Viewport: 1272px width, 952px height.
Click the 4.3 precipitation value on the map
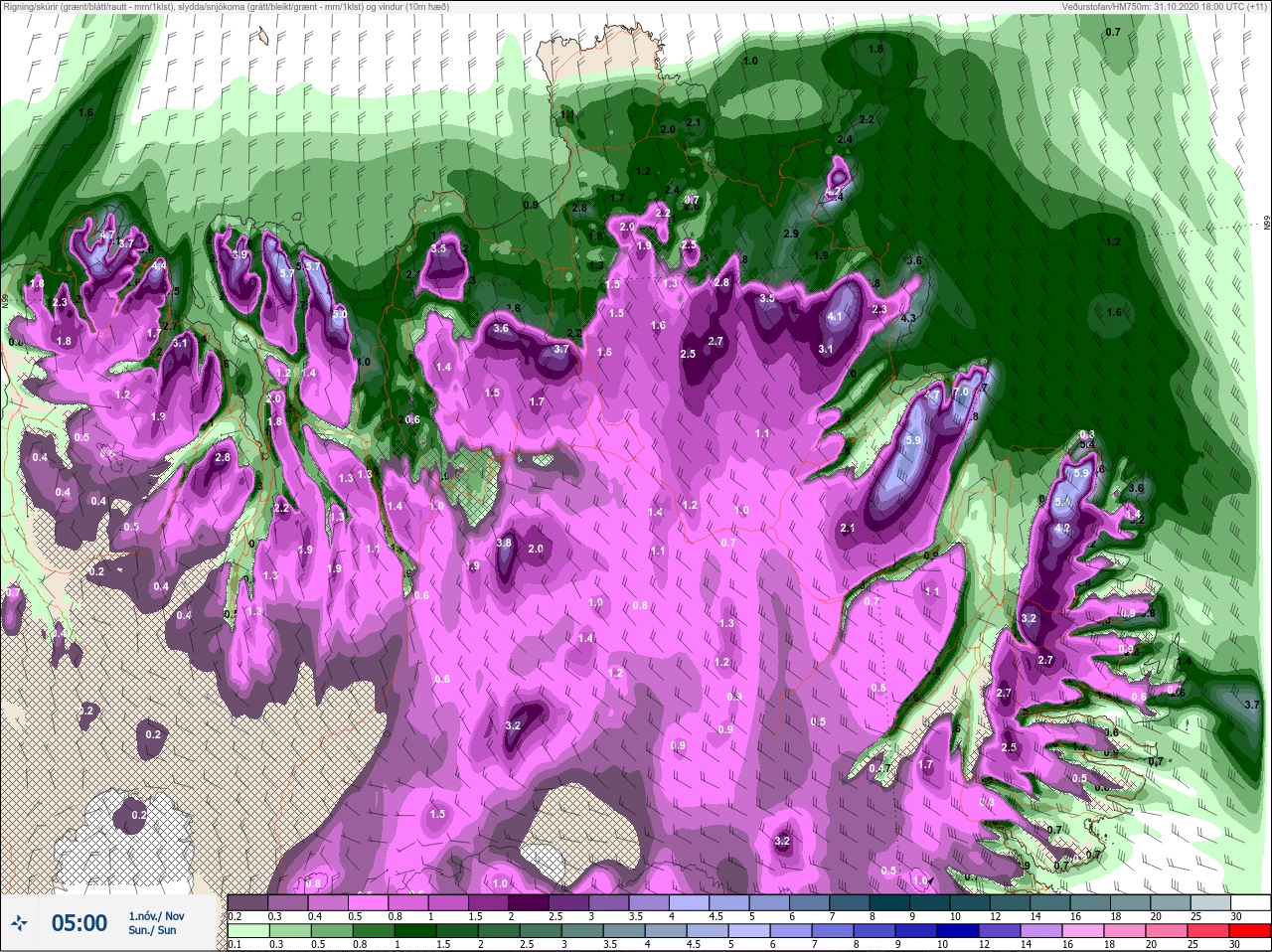[907, 318]
